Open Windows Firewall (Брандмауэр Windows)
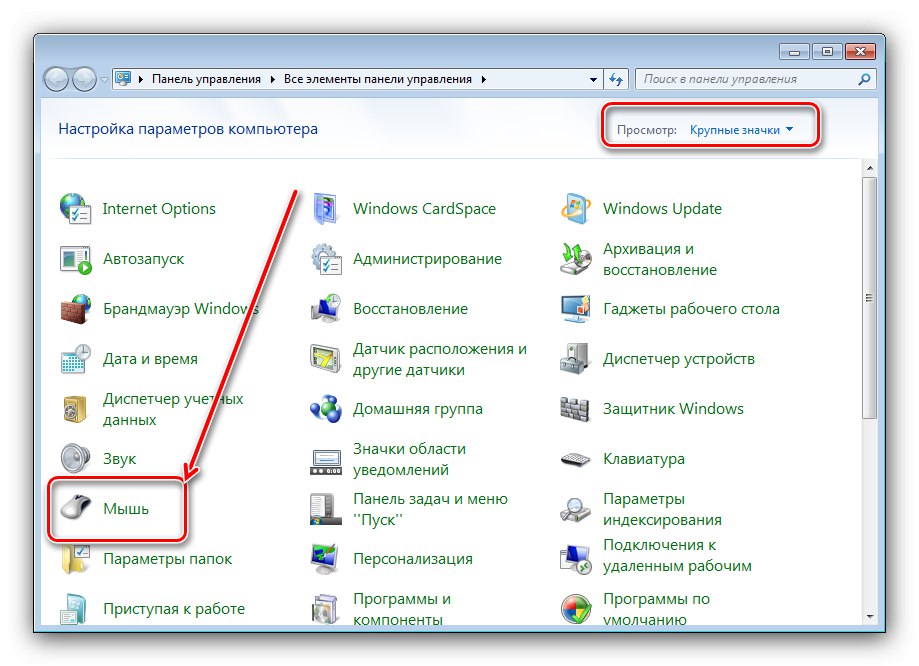Viewport: 919px width, 666px height. pyautogui.click(x=172, y=308)
